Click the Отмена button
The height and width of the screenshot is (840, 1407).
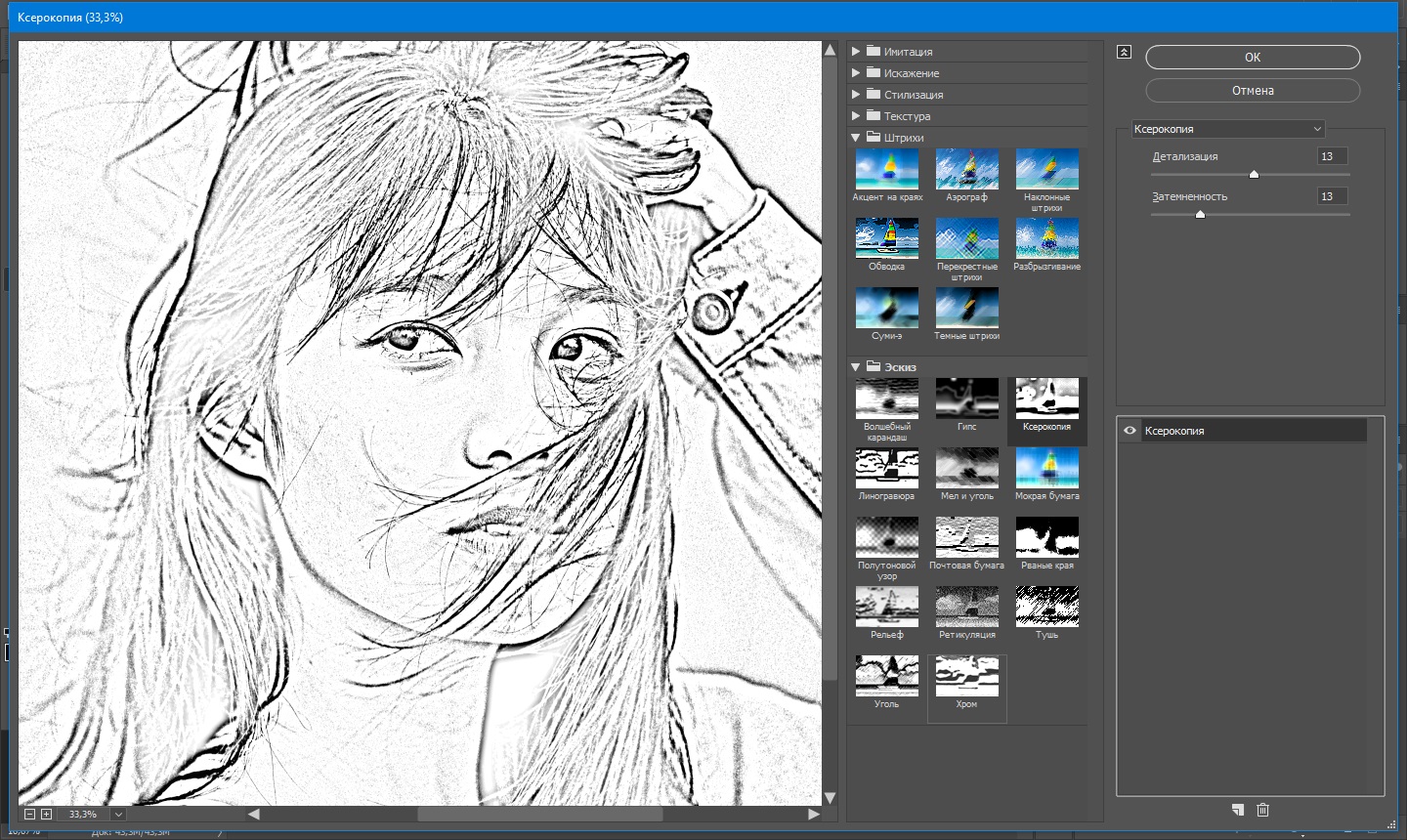pyautogui.click(x=1252, y=91)
